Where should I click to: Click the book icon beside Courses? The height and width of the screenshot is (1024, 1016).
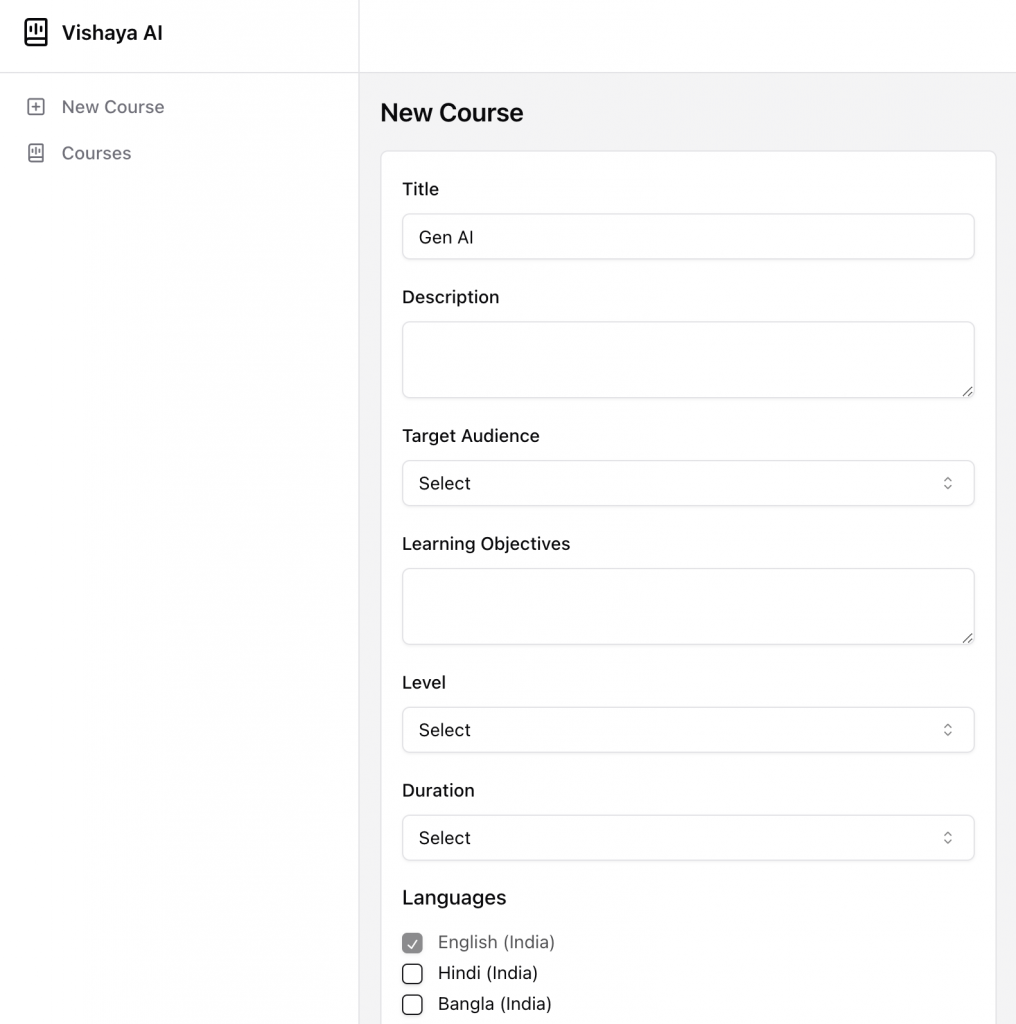[36, 153]
